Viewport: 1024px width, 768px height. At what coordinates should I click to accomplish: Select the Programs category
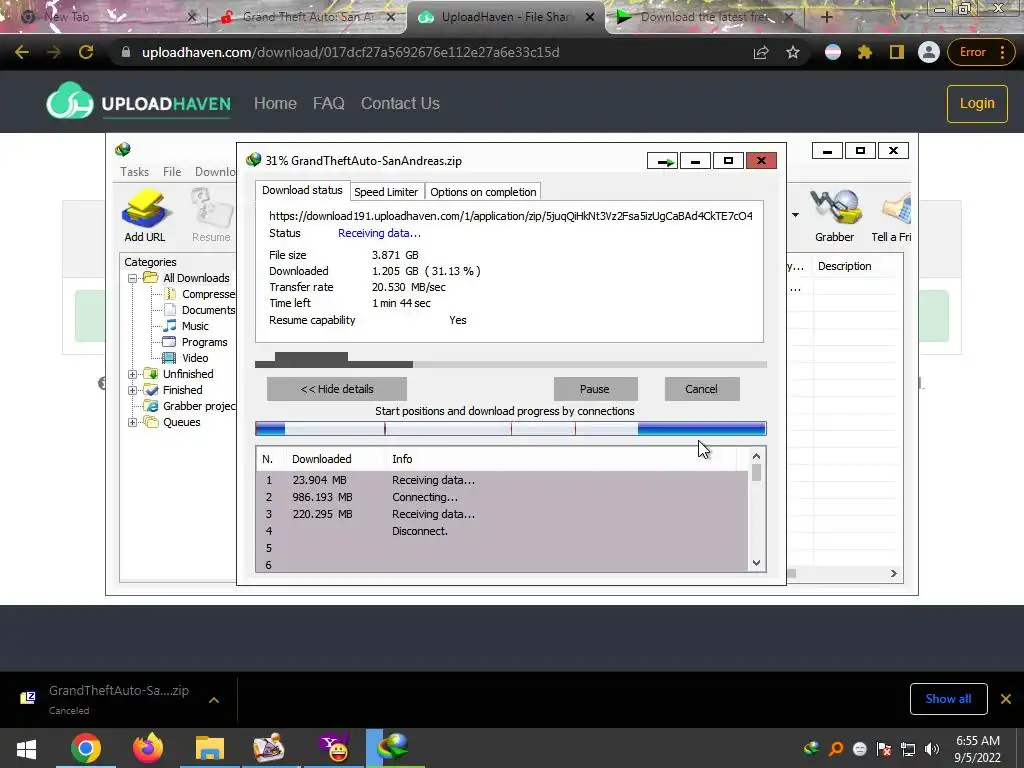(x=195, y=342)
